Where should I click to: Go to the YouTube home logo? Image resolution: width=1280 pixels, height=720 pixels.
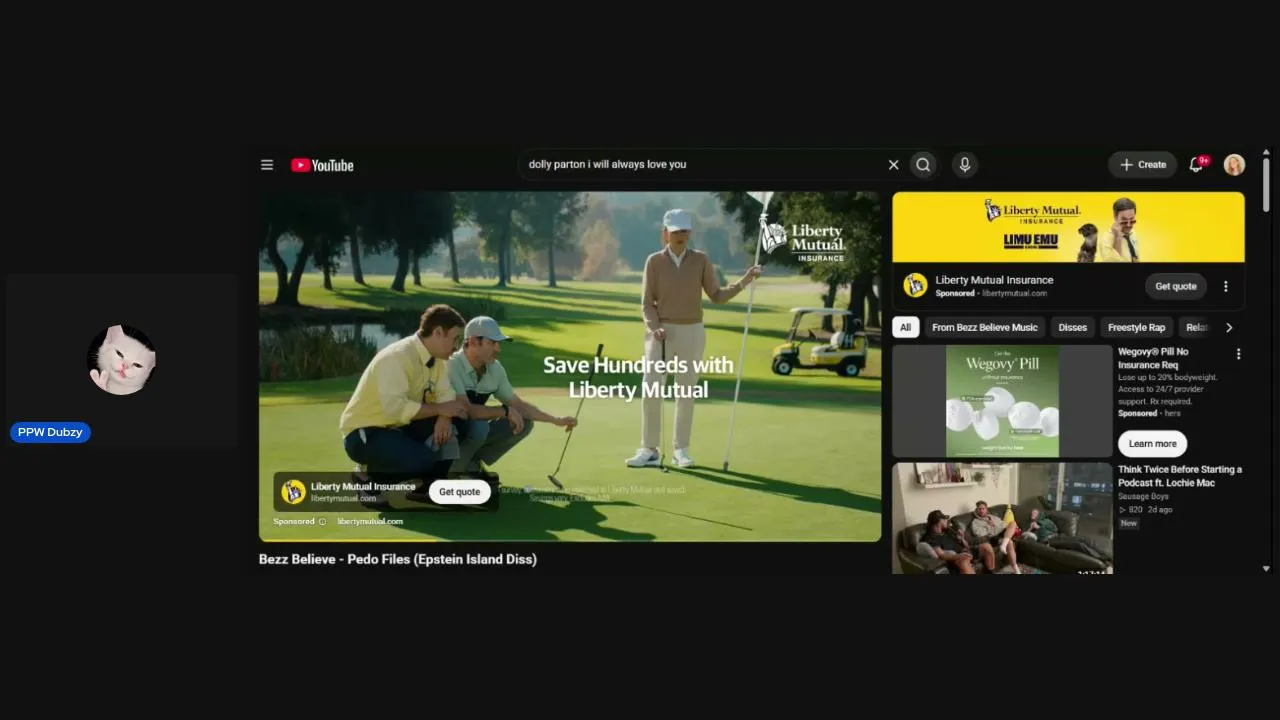pos(322,165)
